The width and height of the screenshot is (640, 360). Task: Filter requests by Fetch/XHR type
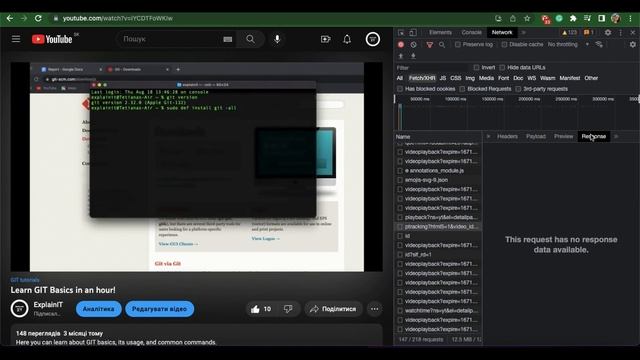(422, 78)
